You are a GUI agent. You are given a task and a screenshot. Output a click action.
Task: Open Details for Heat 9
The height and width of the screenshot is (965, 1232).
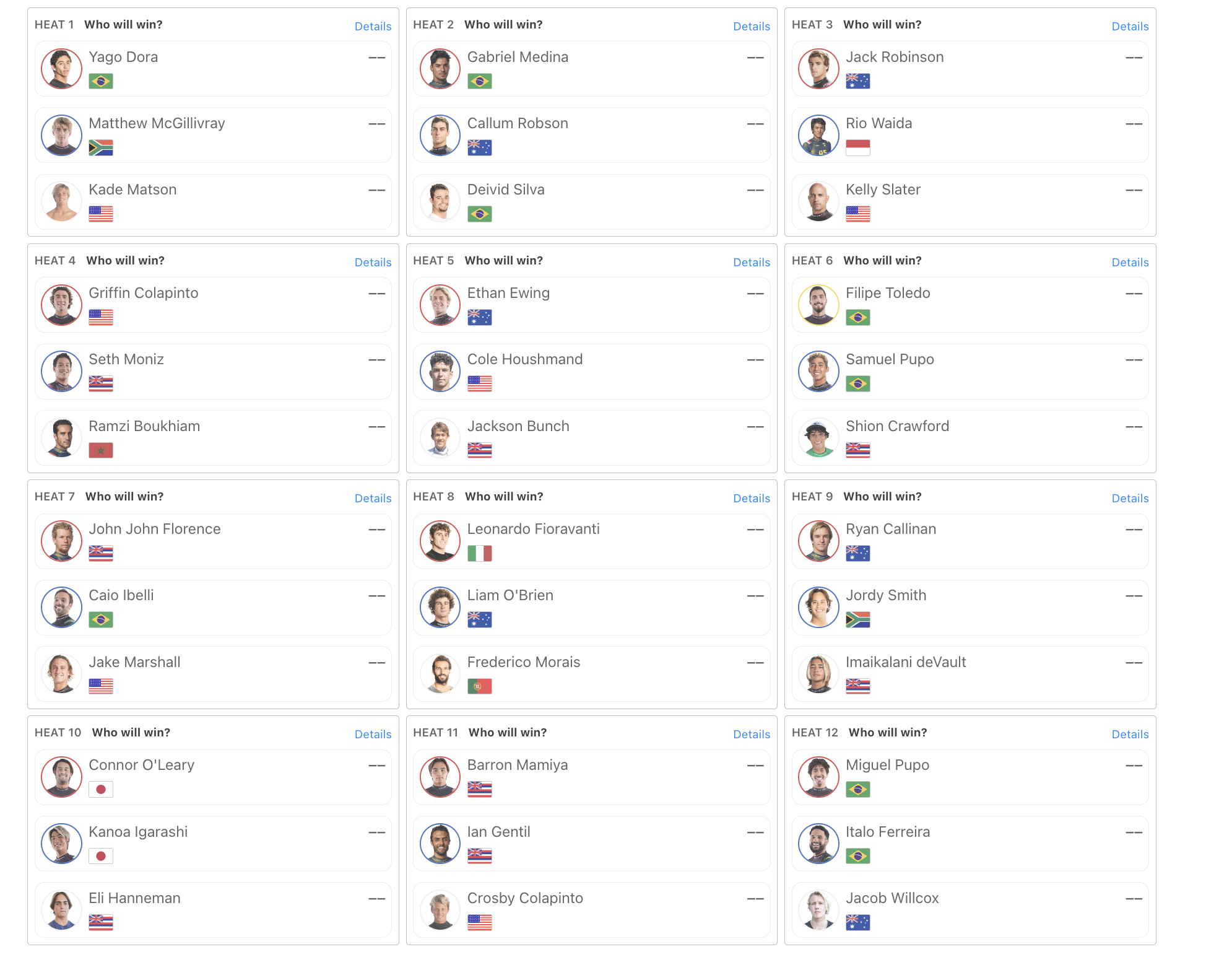pyautogui.click(x=1130, y=498)
